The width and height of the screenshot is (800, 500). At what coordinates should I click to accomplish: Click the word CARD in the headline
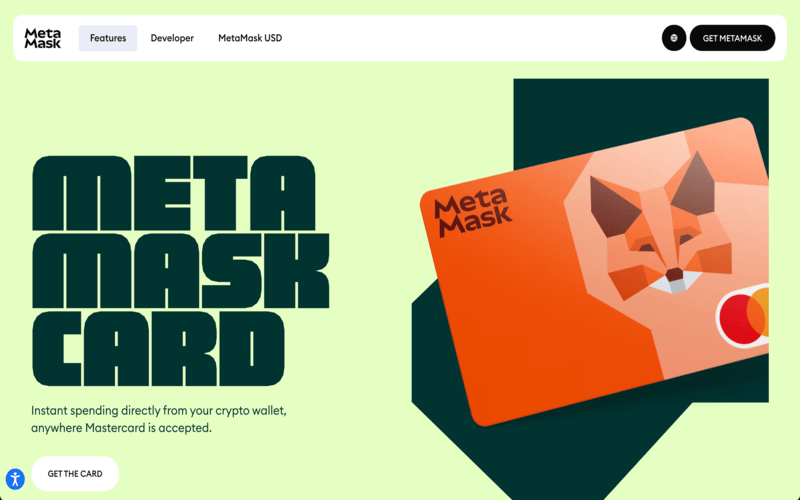[x=158, y=349]
